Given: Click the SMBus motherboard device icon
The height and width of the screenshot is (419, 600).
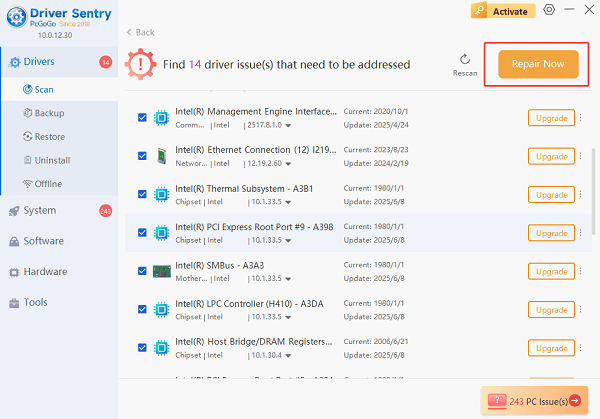Looking at the screenshot, I should tap(161, 271).
